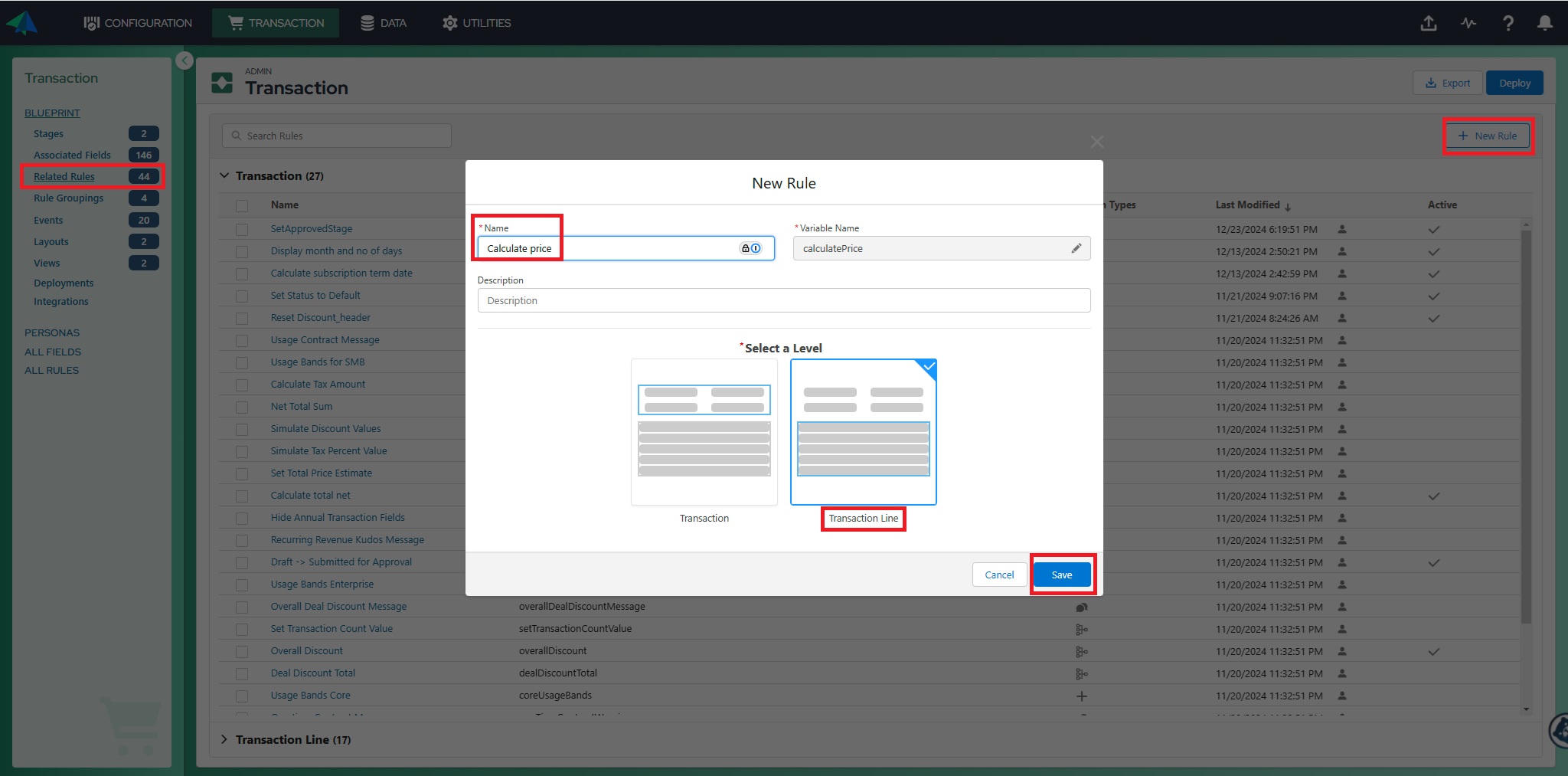
Task: Click rule type icon for Overall Discount
Action: click(x=1081, y=652)
